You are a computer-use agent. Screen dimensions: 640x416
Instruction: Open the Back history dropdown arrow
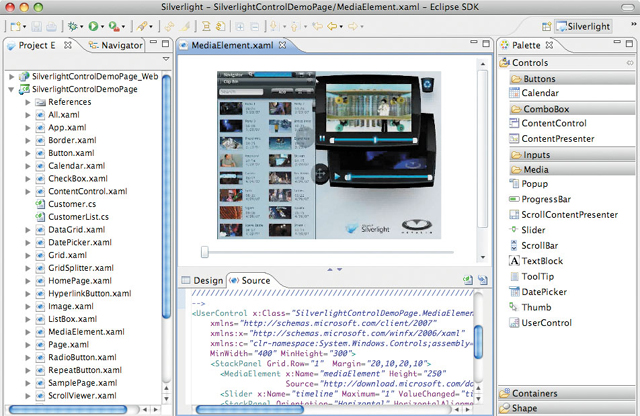(341, 27)
